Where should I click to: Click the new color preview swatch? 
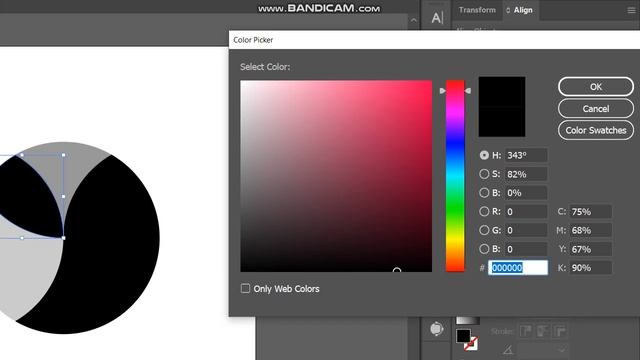[502, 91]
